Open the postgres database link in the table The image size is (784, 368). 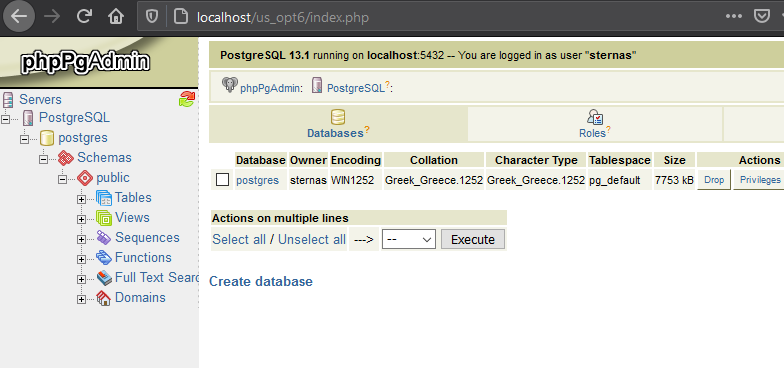tap(258, 180)
